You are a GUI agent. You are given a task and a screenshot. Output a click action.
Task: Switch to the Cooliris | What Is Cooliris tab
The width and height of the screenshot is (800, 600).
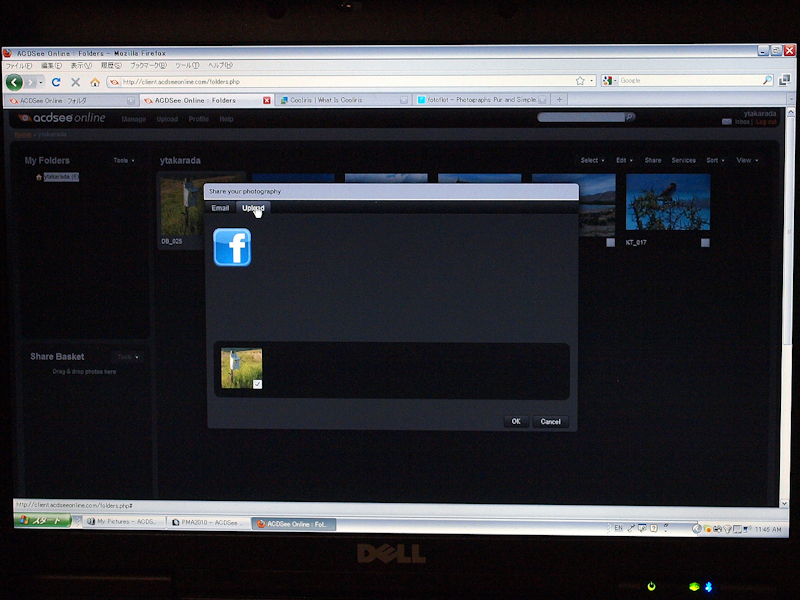344,100
